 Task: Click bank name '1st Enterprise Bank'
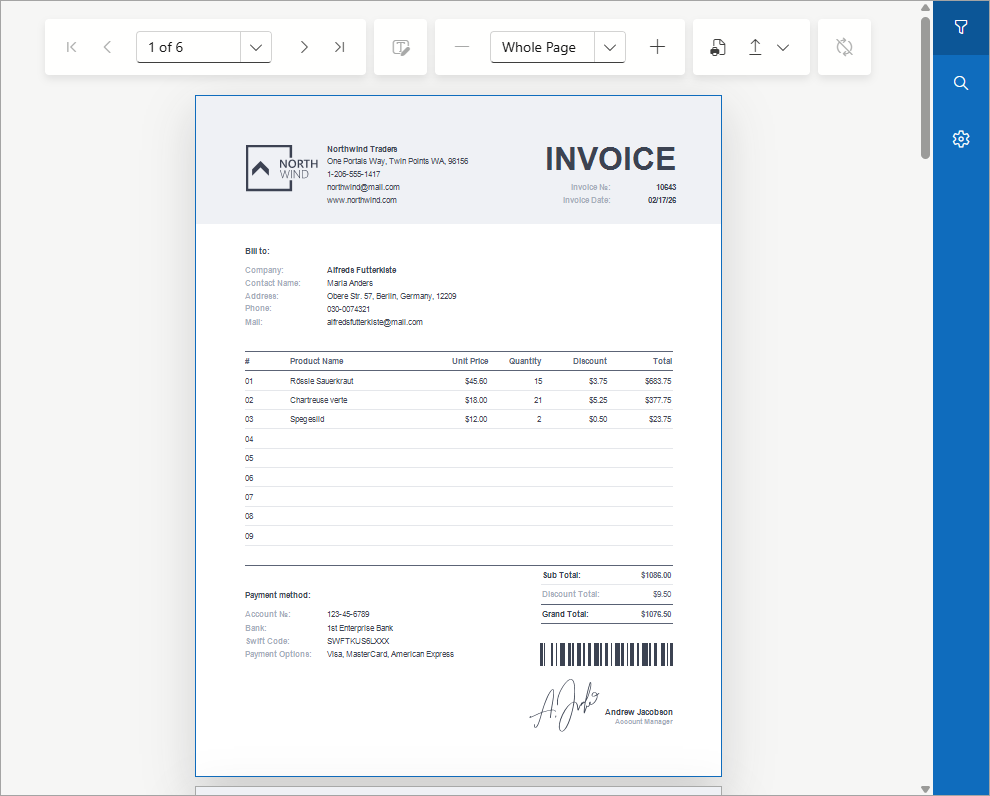coord(360,628)
